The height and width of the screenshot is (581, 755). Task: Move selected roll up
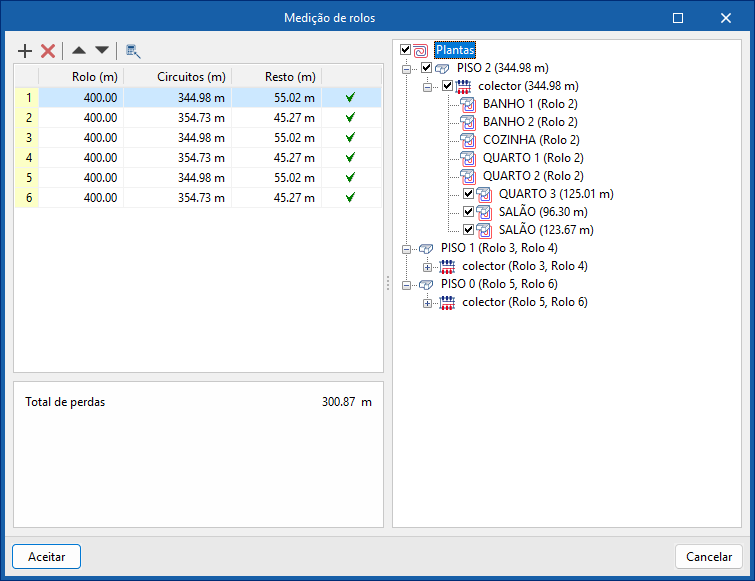coord(79,50)
